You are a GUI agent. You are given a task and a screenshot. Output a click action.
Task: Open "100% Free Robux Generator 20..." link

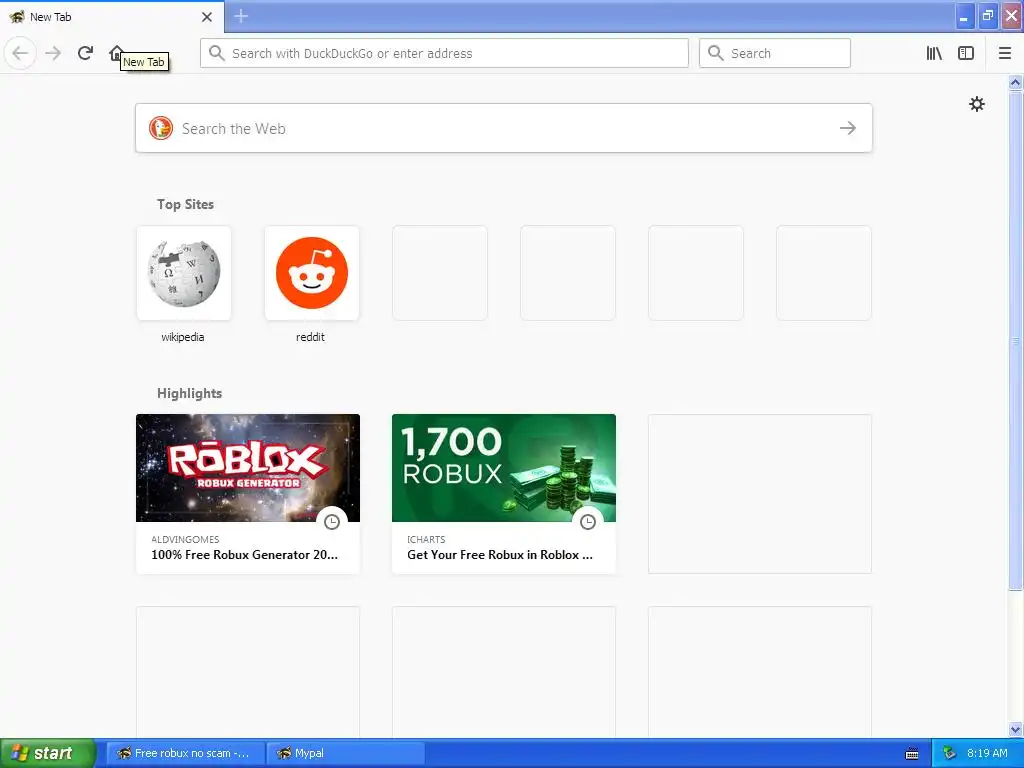pos(244,554)
